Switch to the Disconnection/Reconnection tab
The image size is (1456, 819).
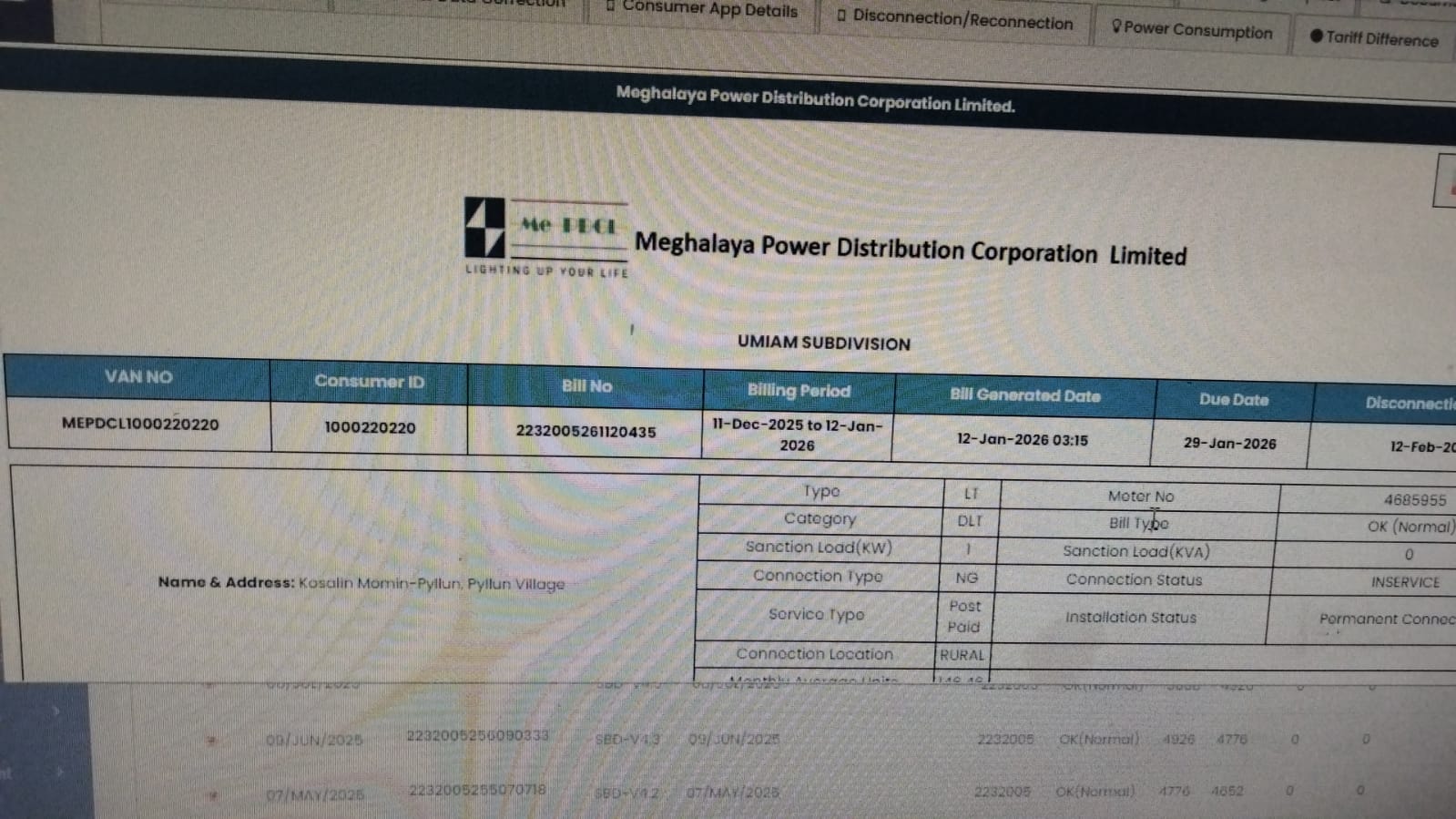tap(954, 20)
